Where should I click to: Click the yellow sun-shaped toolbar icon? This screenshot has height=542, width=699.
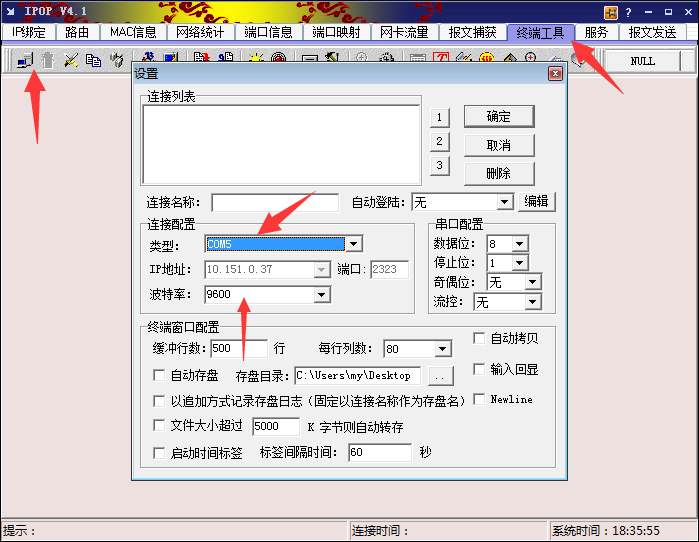(256, 61)
